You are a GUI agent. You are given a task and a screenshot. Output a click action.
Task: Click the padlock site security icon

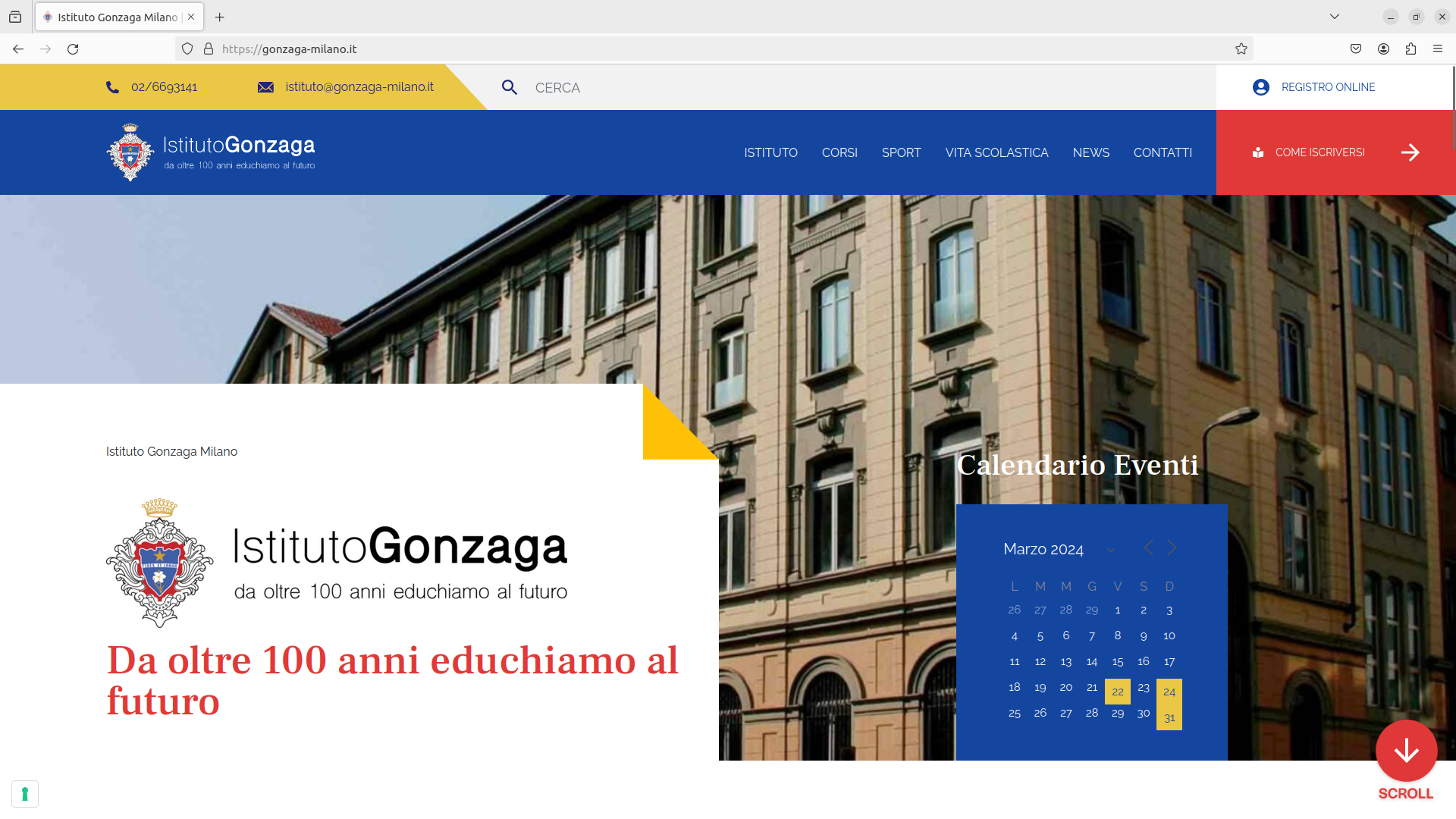(209, 49)
